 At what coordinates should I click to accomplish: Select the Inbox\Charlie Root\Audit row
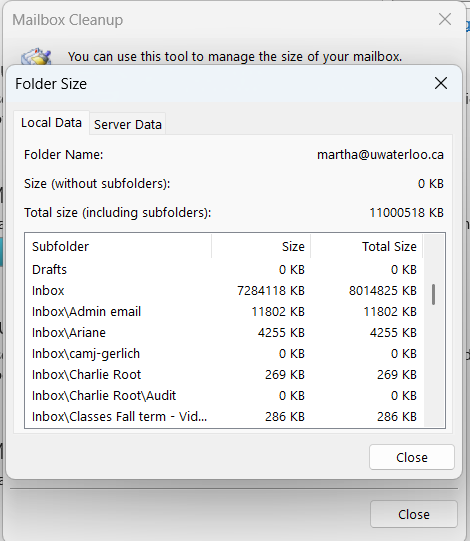224,396
